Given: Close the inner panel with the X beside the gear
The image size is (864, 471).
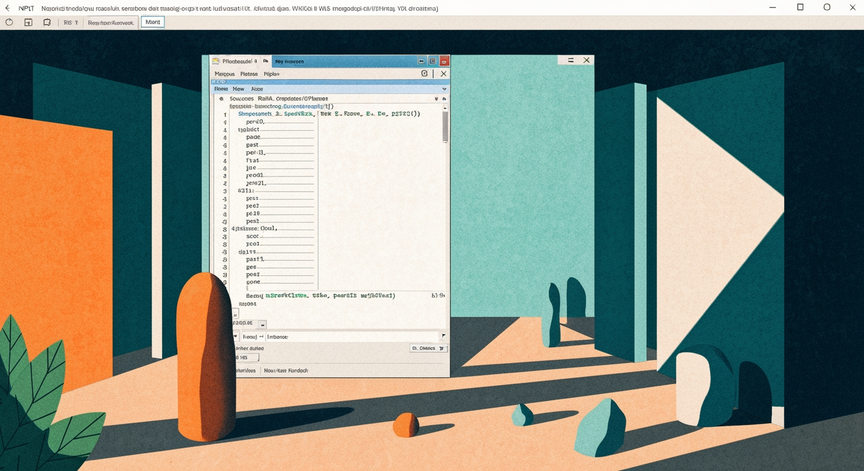Looking at the screenshot, I should [x=444, y=73].
